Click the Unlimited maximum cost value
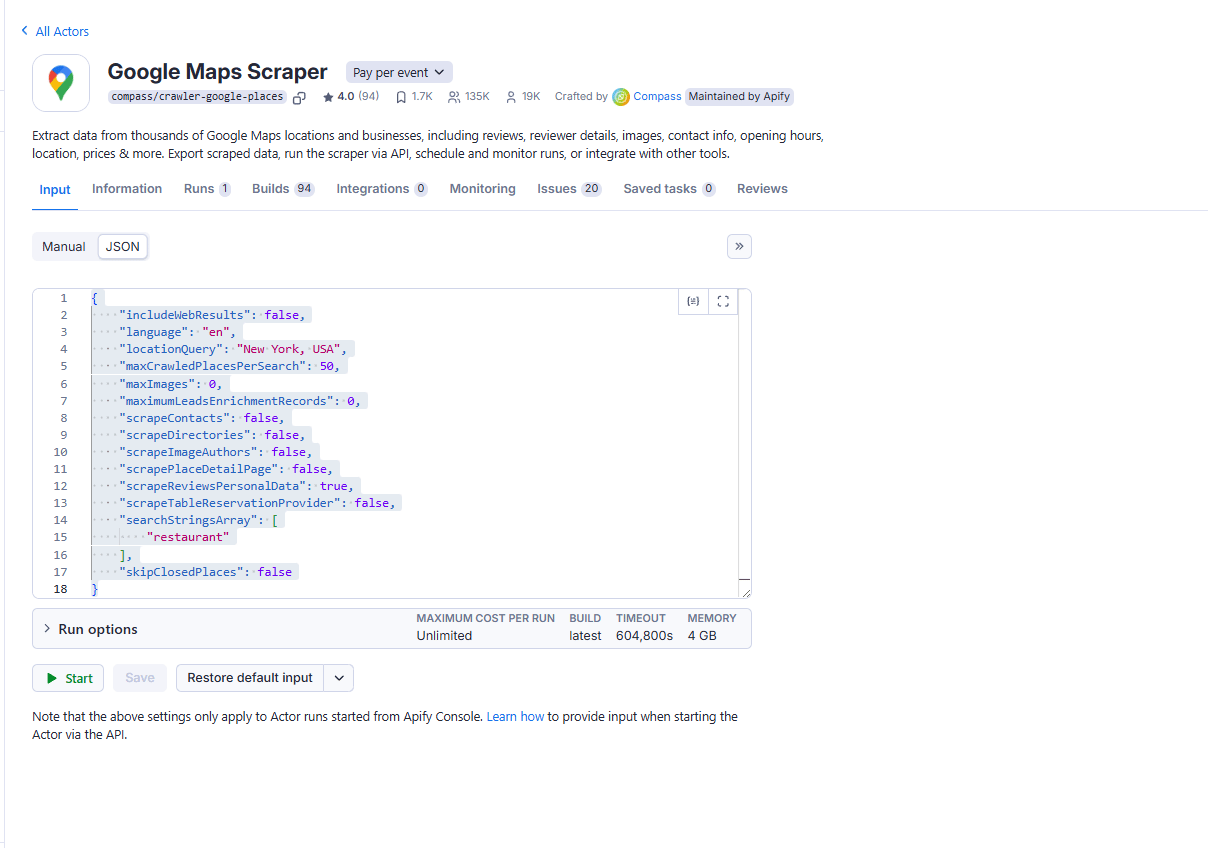The height and width of the screenshot is (848, 1208). (444, 636)
